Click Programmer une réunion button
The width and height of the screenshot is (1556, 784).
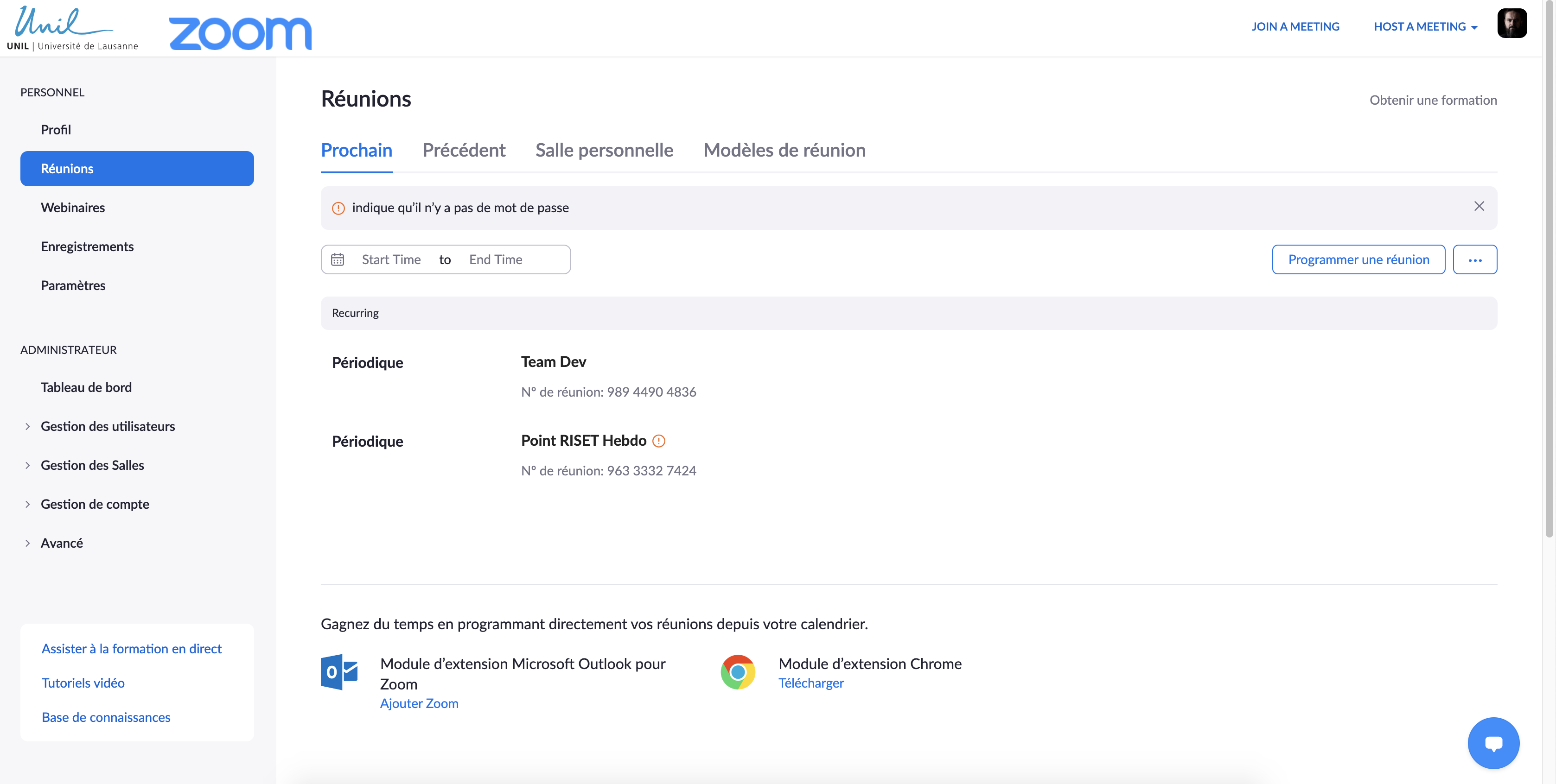tap(1358, 259)
